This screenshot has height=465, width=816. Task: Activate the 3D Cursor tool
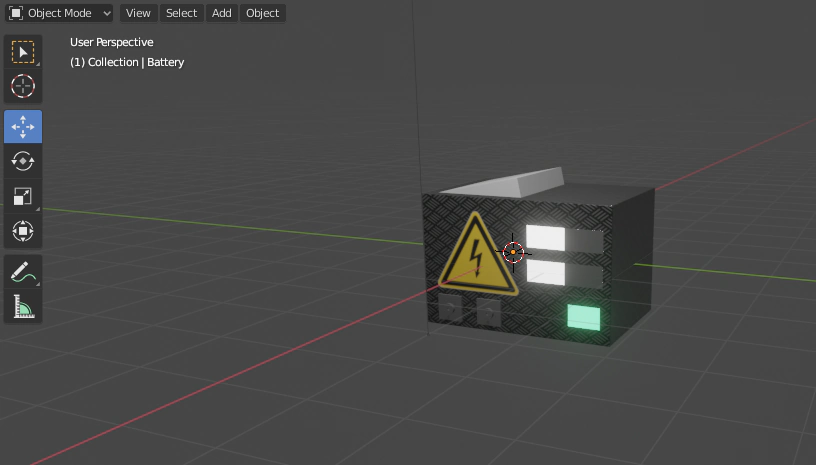(x=23, y=86)
